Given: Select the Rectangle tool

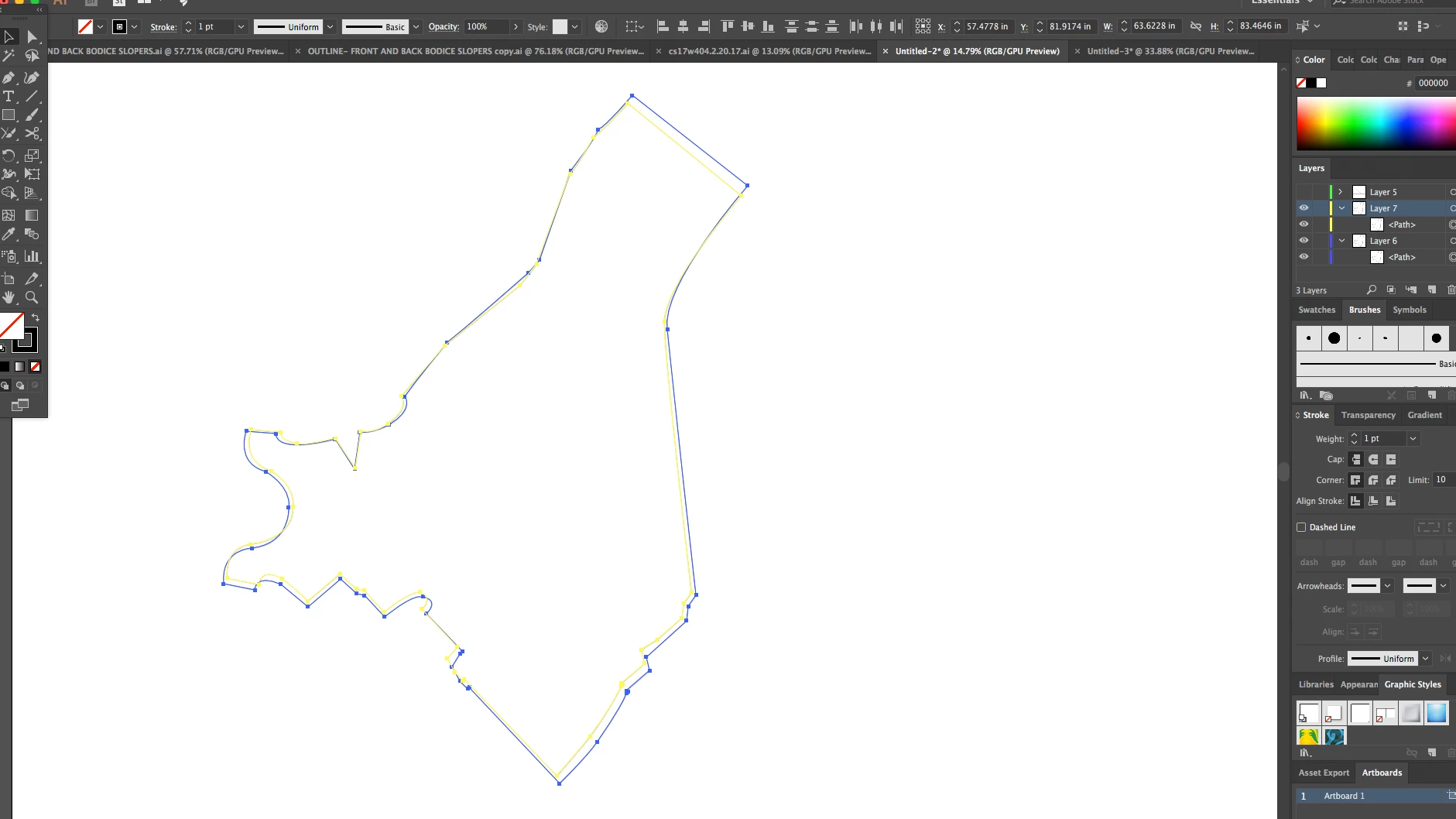Looking at the screenshot, I should (x=9, y=115).
